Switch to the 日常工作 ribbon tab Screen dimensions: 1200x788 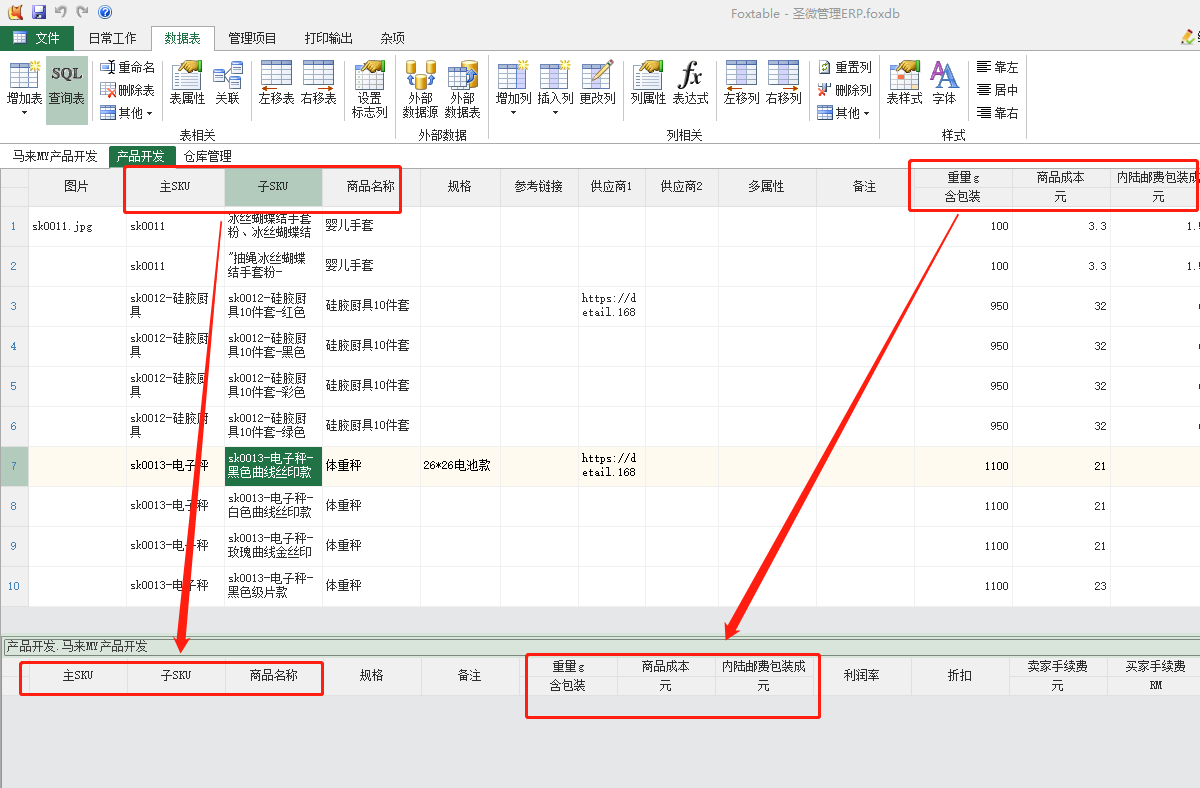tap(112, 38)
